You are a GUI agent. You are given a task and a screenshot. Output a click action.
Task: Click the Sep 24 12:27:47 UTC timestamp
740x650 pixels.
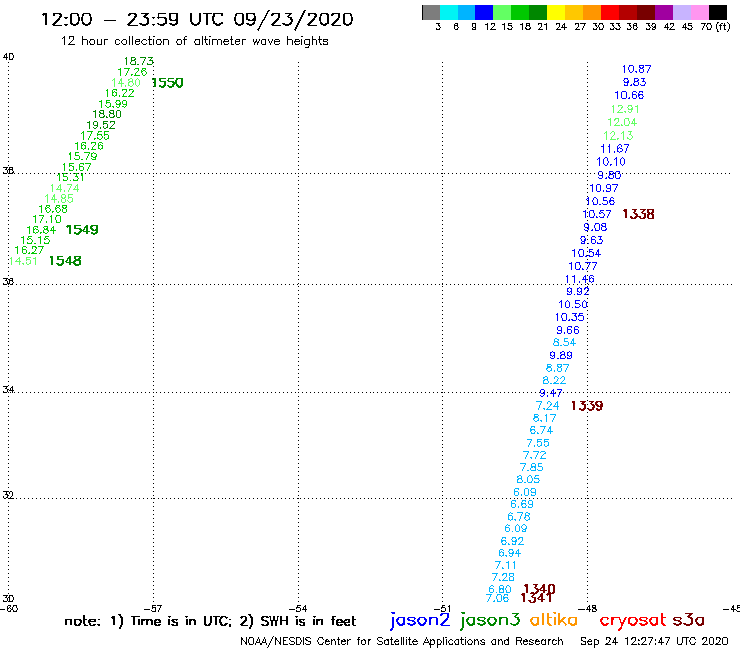click(654, 641)
